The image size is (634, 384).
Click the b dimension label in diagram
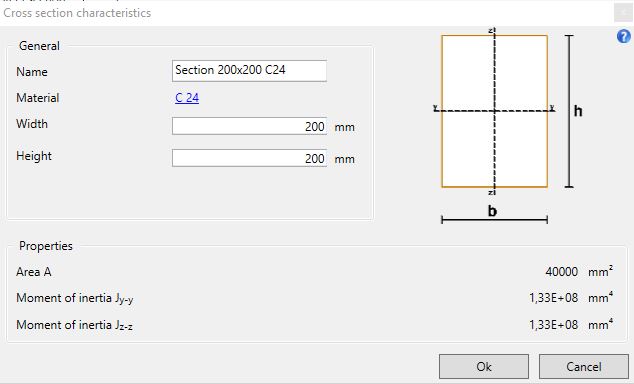coord(492,211)
